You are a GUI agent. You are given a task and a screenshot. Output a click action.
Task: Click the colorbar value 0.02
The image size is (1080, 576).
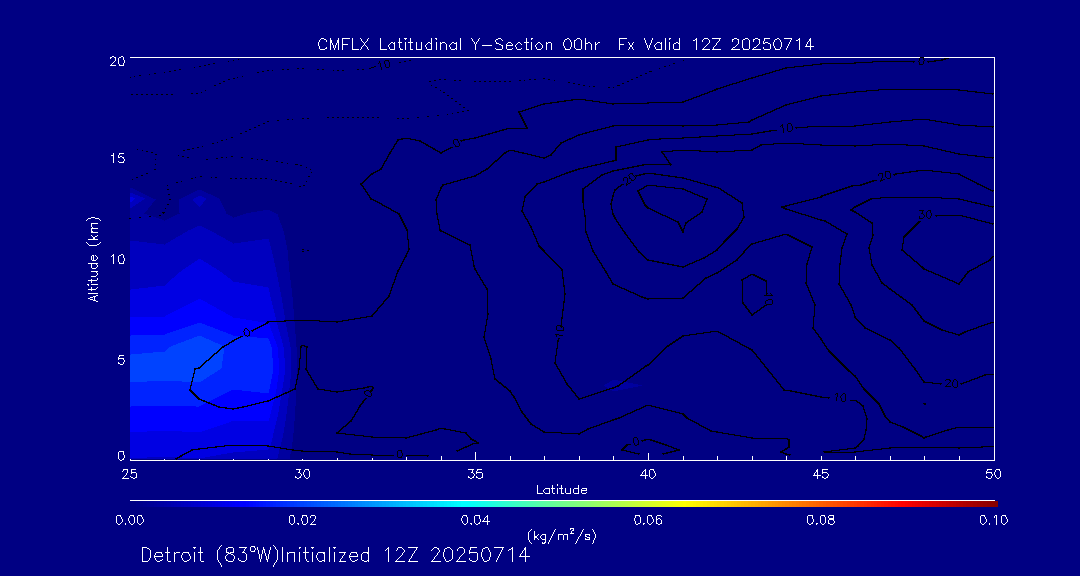tap(302, 520)
